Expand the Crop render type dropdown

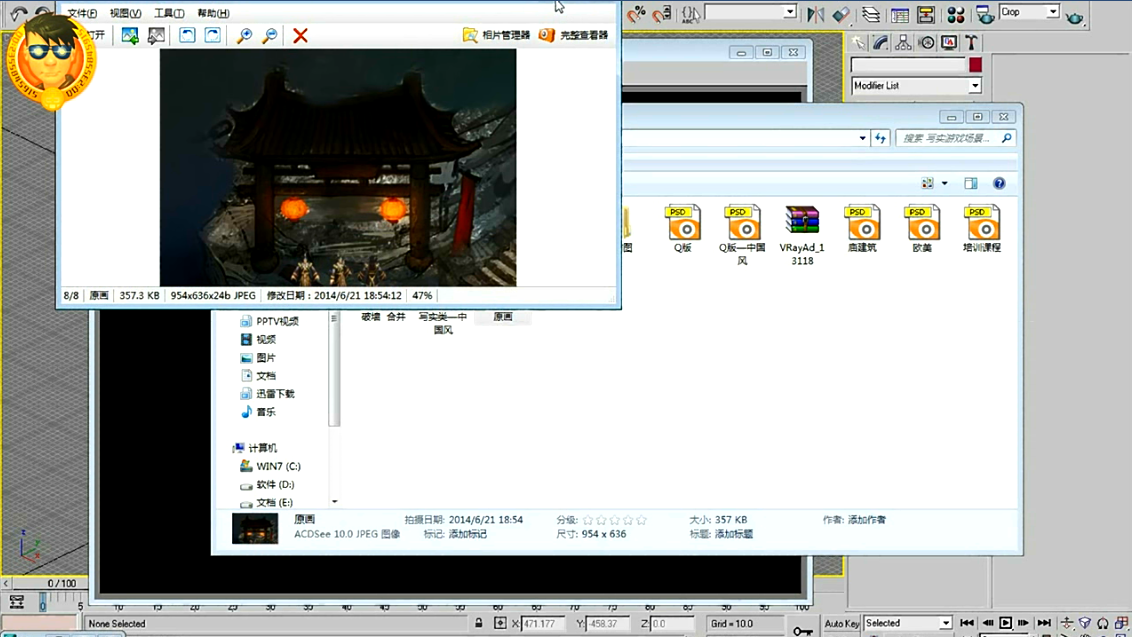[x=1053, y=12]
